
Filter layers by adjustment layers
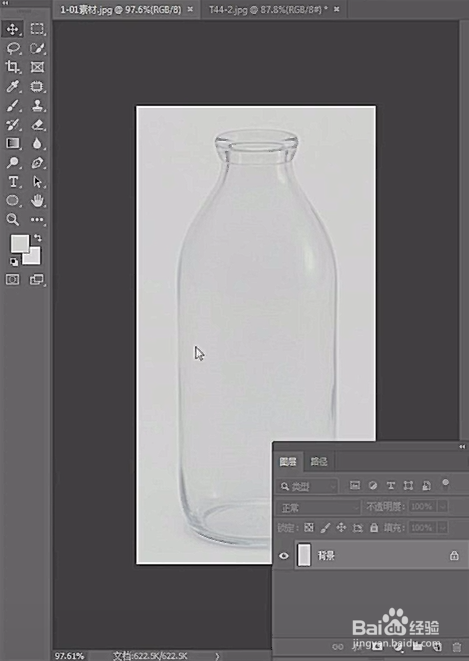click(x=373, y=486)
